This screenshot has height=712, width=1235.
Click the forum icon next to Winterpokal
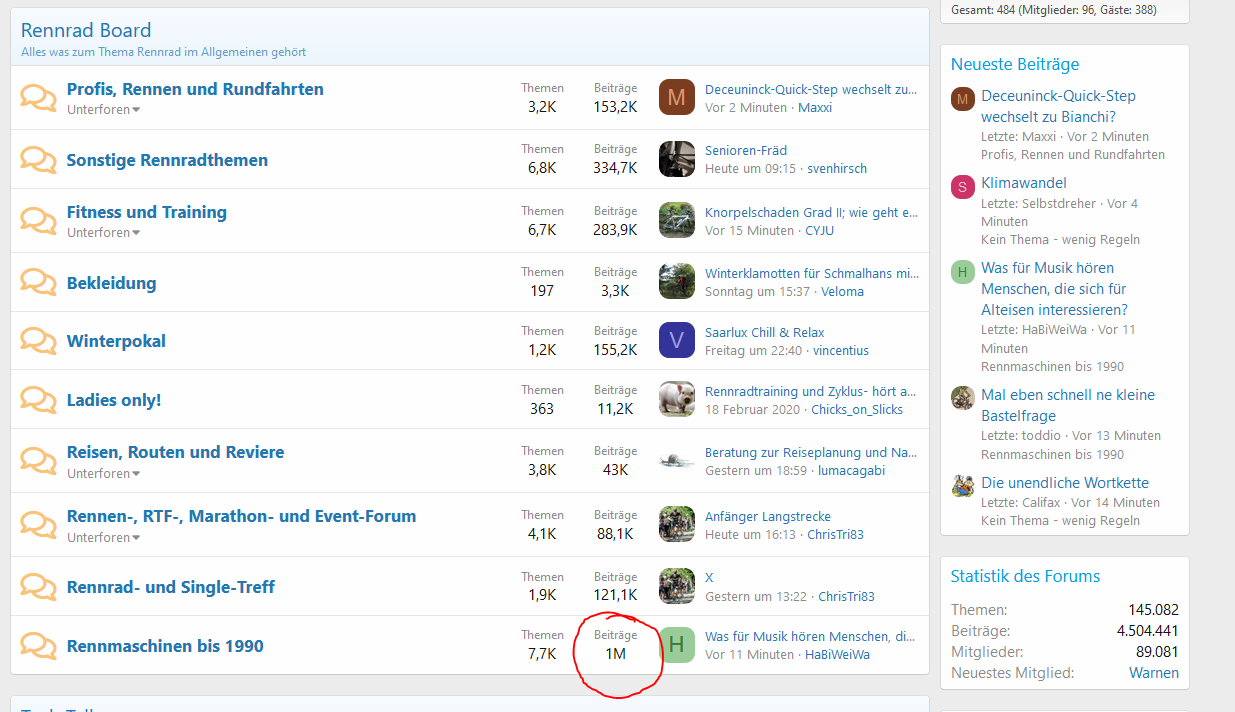pos(38,341)
